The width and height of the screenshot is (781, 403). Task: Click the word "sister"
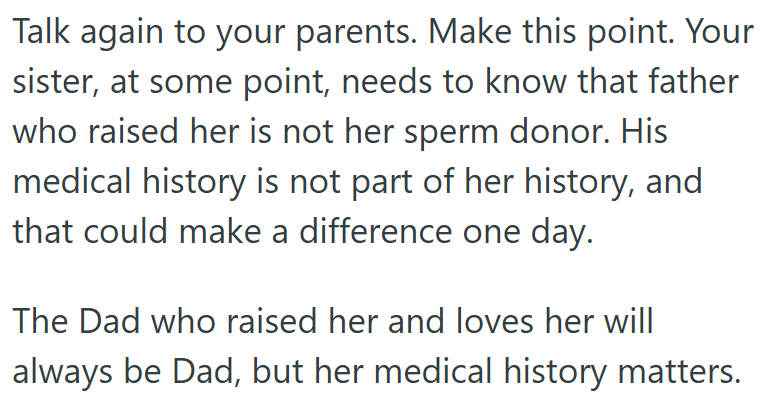49,82
